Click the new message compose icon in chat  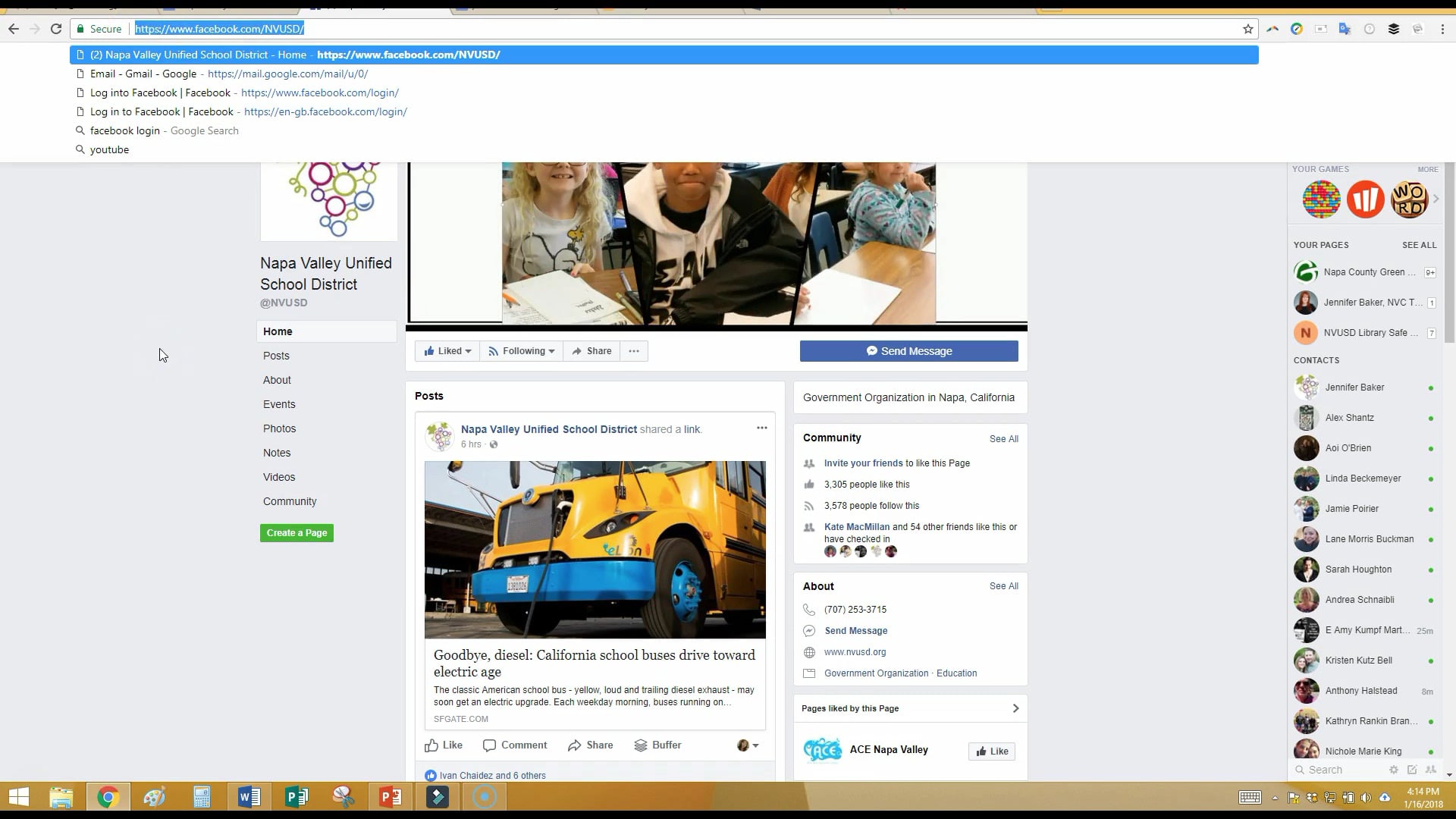[1412, 770]
